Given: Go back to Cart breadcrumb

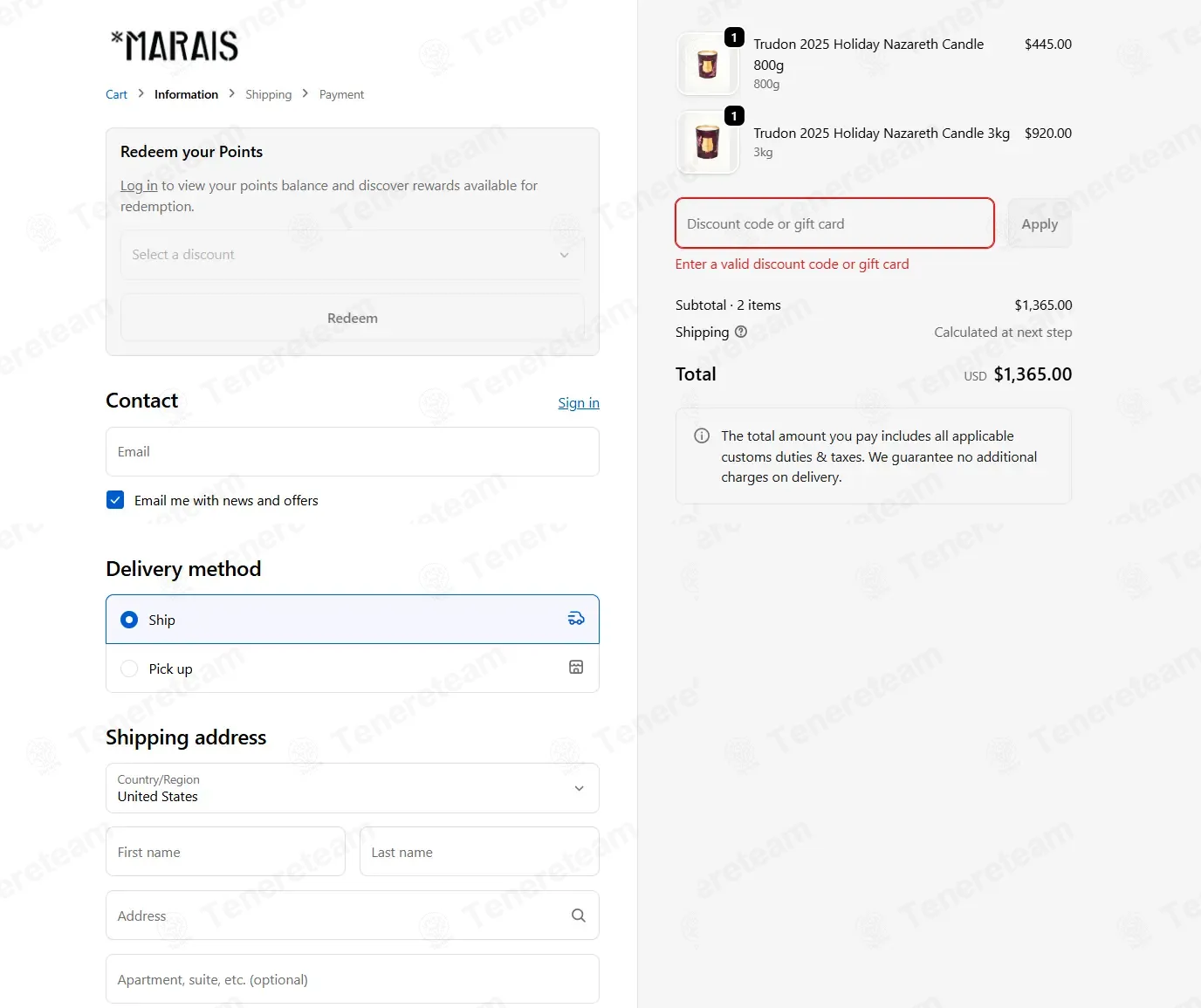Looking at the screenshot, I should (116, 94).
